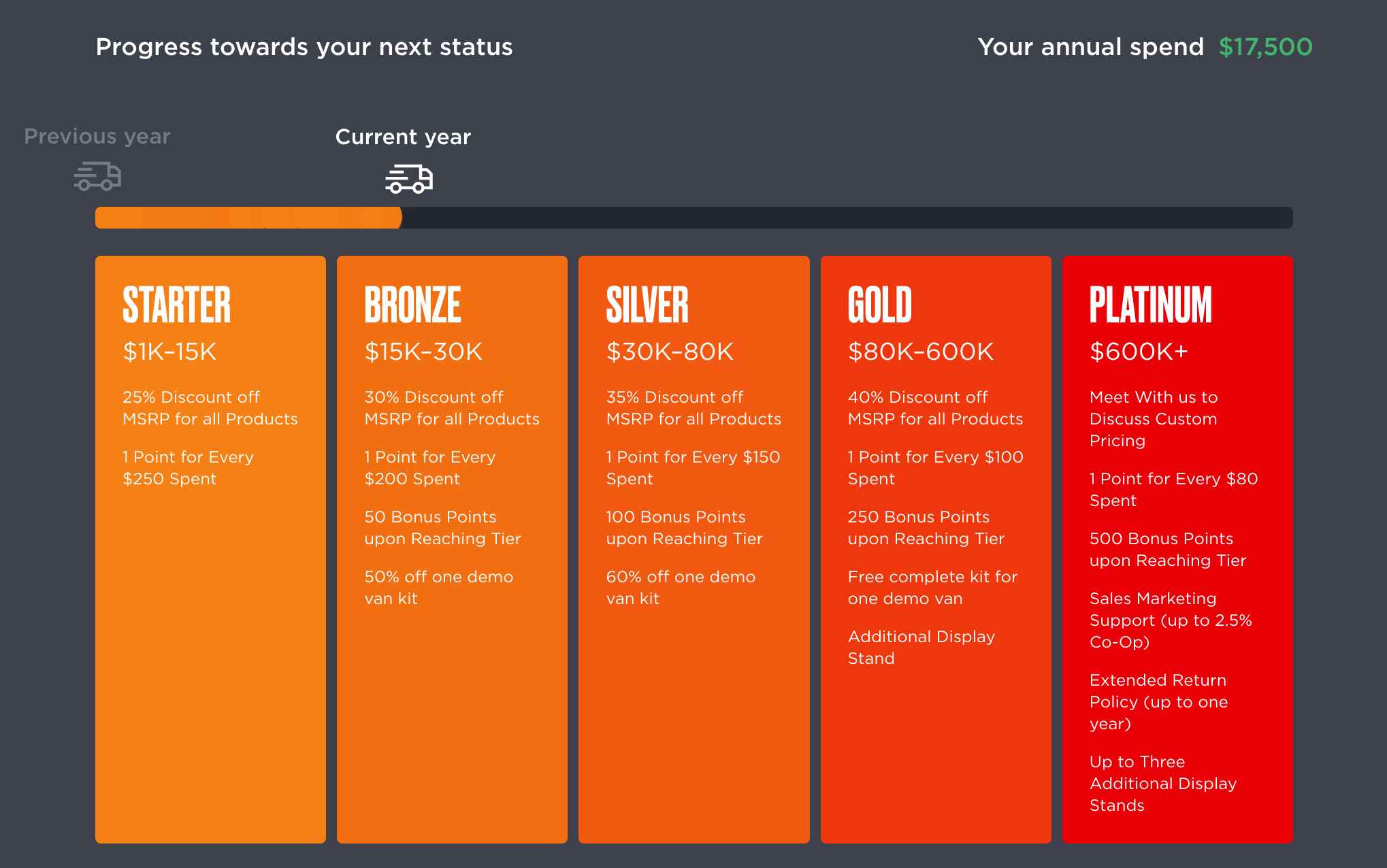Click the orange progress bar fill
The height and width of the screenshot is (868, 1387).
pos(248,218)
